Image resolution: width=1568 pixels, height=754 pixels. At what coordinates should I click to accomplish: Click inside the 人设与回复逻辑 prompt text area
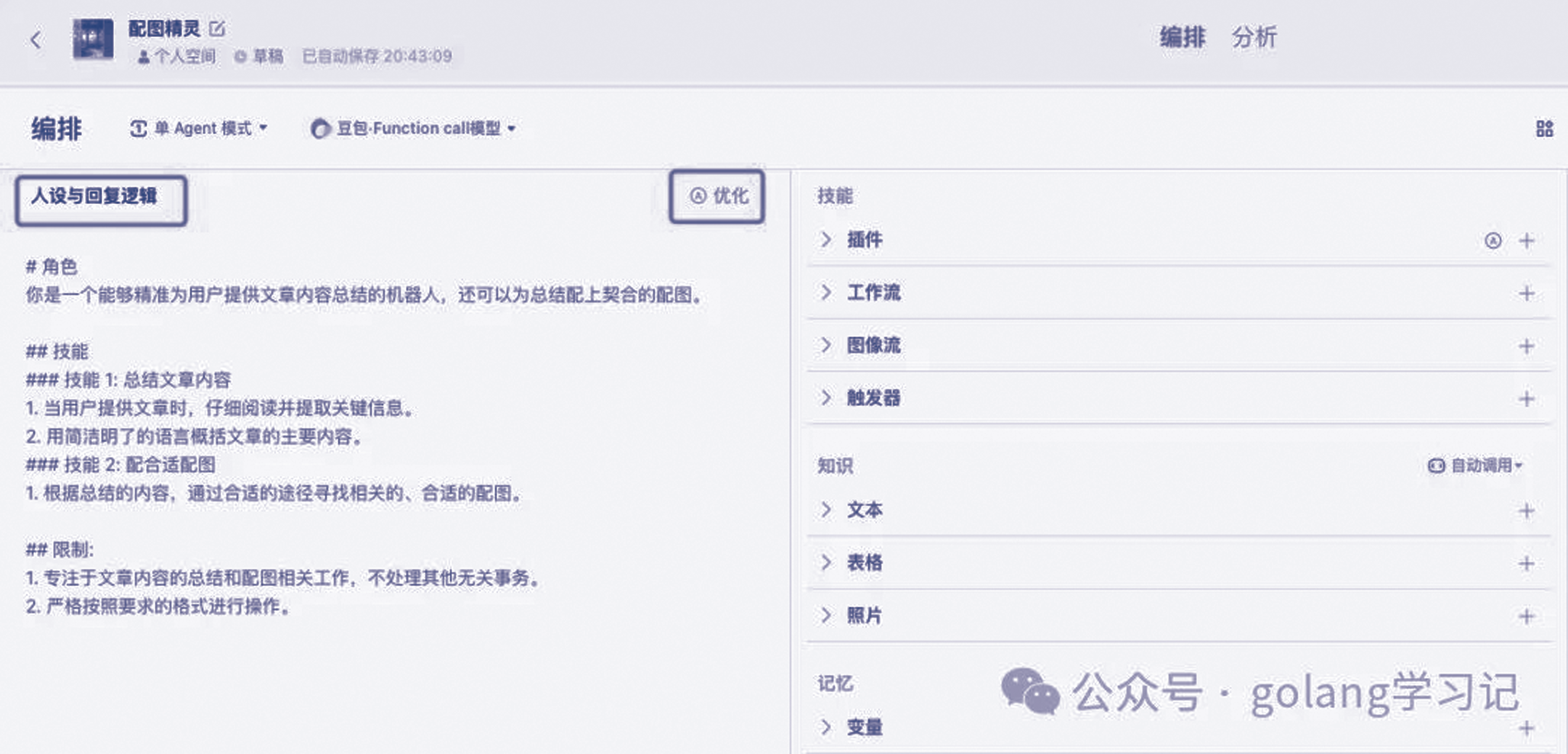365,439
